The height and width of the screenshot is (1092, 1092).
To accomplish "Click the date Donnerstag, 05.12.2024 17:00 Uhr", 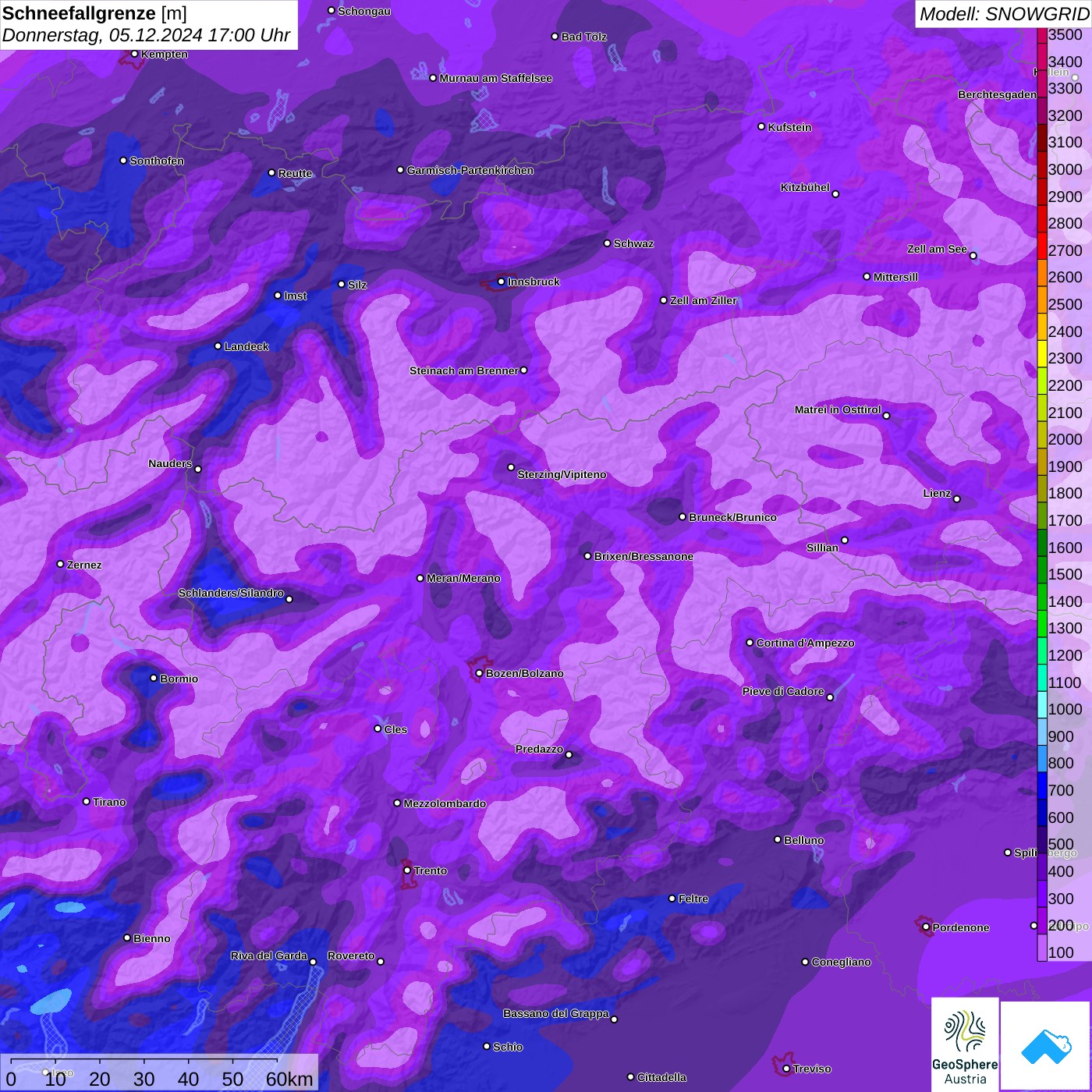I will point(146,35).
